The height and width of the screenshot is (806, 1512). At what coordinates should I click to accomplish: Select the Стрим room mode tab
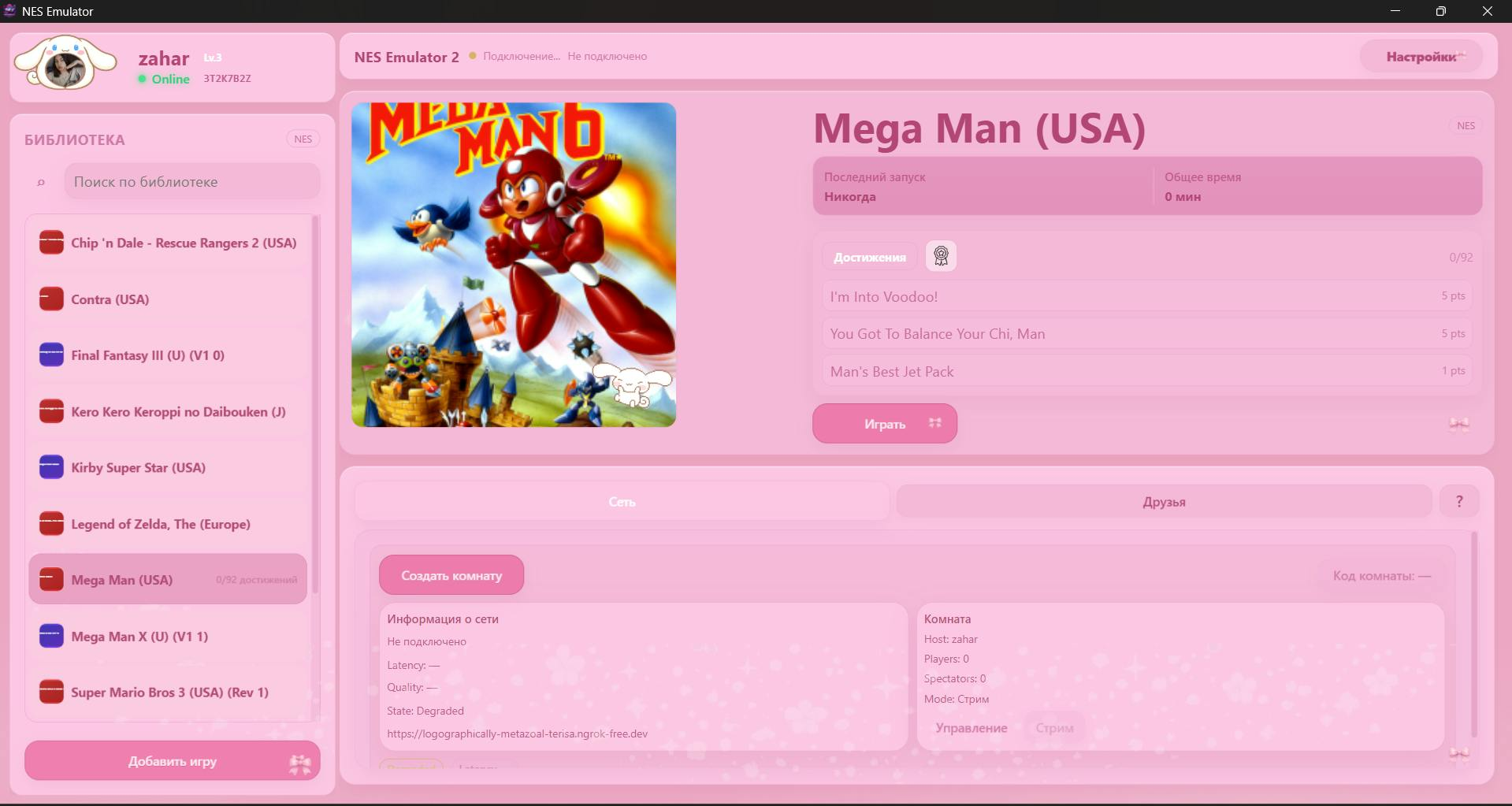(1054, 728)
